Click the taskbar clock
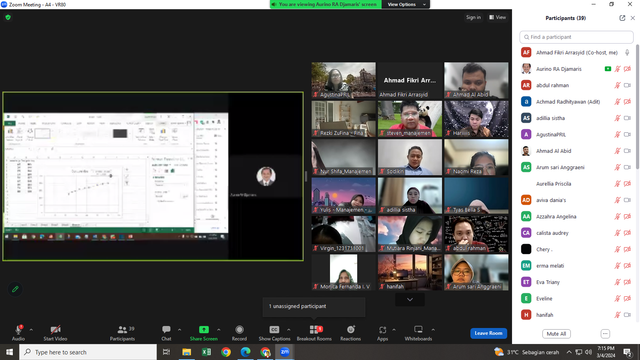The height and width of the screenshot is (360, 640). tap(606, 352)
